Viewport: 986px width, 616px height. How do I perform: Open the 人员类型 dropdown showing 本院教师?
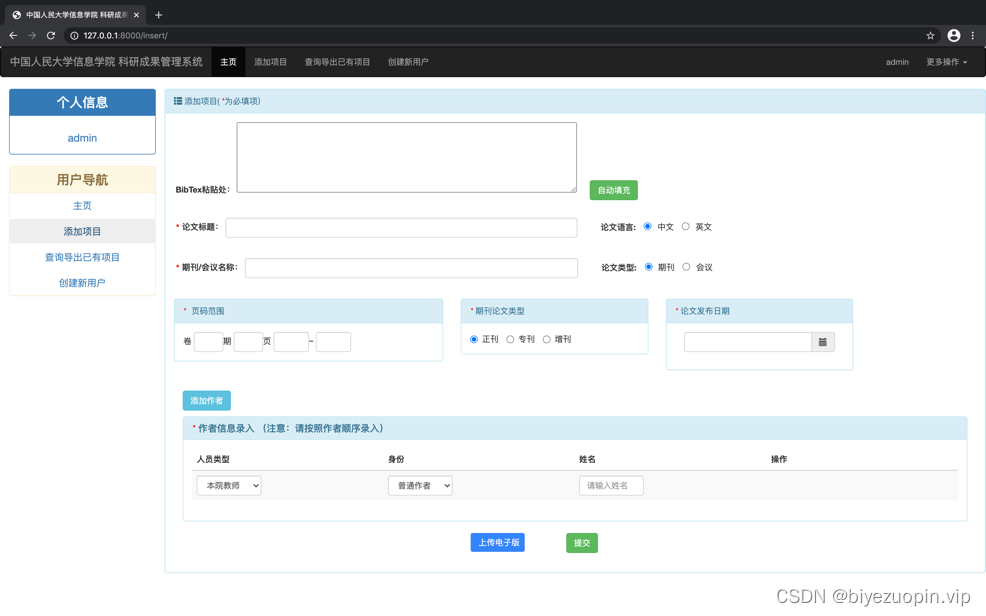228,485
